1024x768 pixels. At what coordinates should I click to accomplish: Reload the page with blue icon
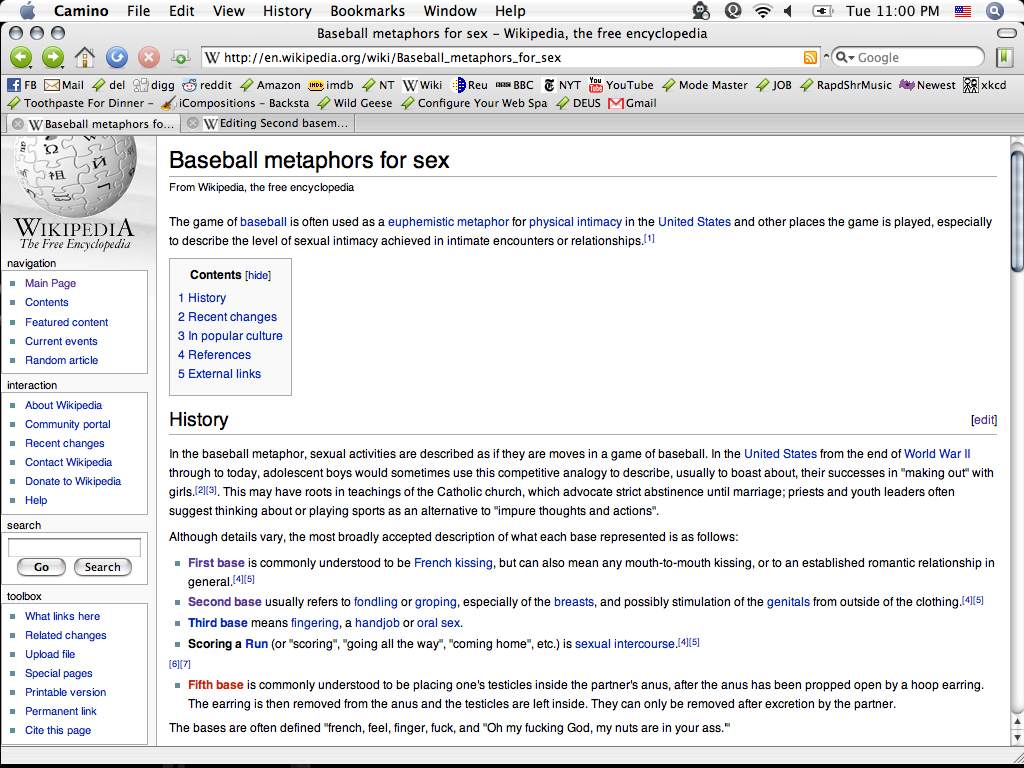(117, 57)
